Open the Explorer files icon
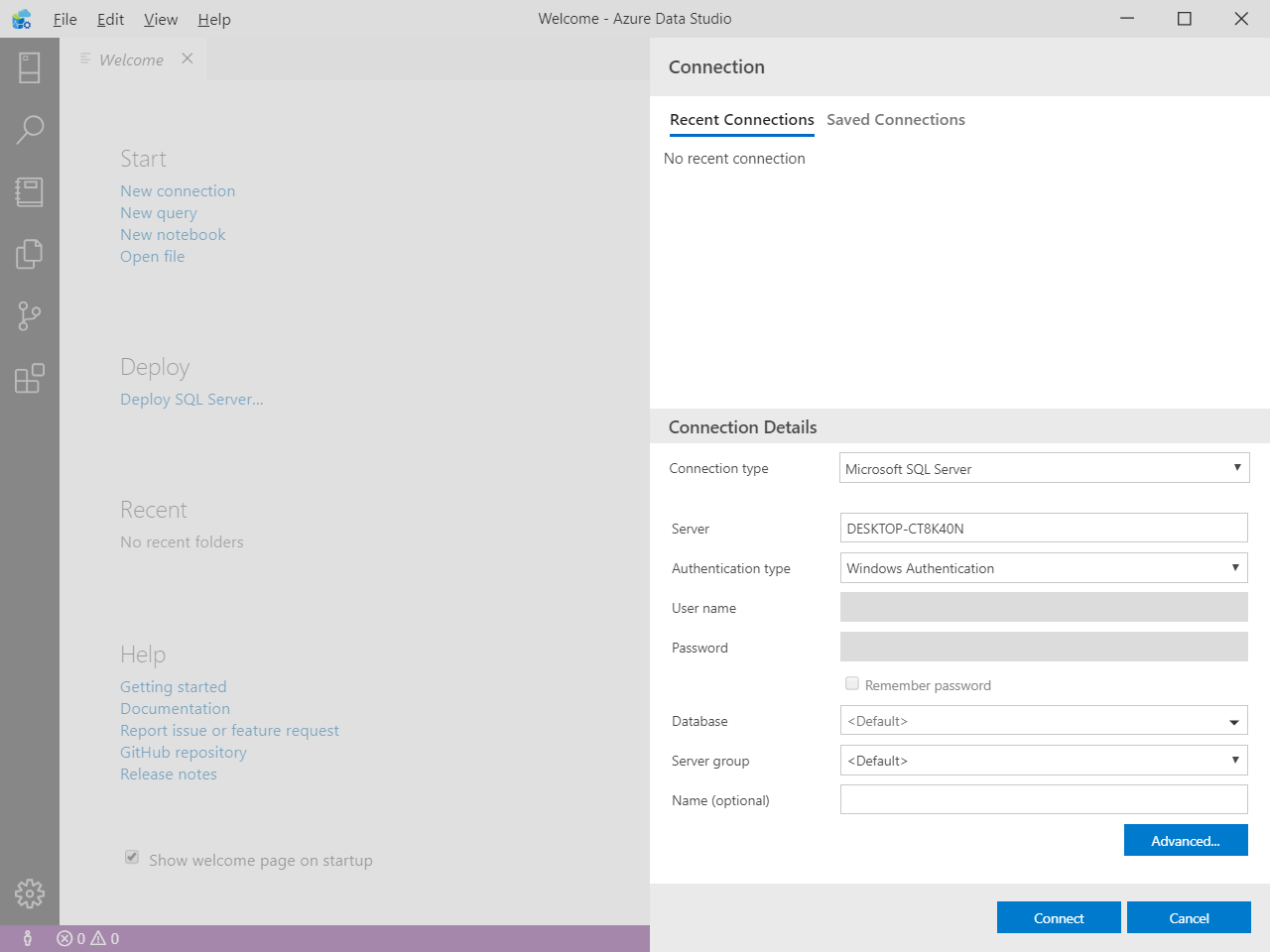 tap(30, 254)
